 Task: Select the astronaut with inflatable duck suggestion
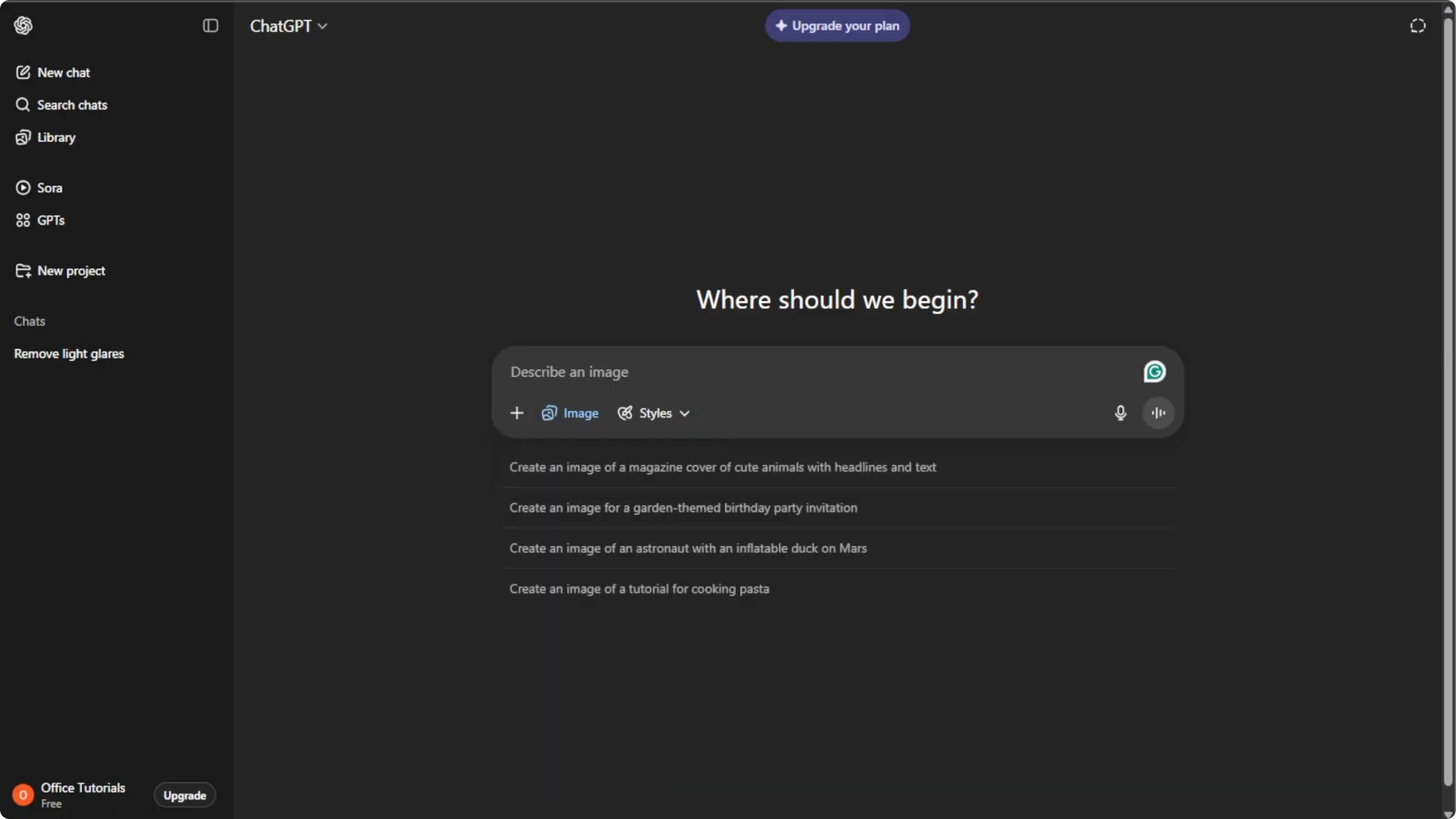[x=838, y=548]
